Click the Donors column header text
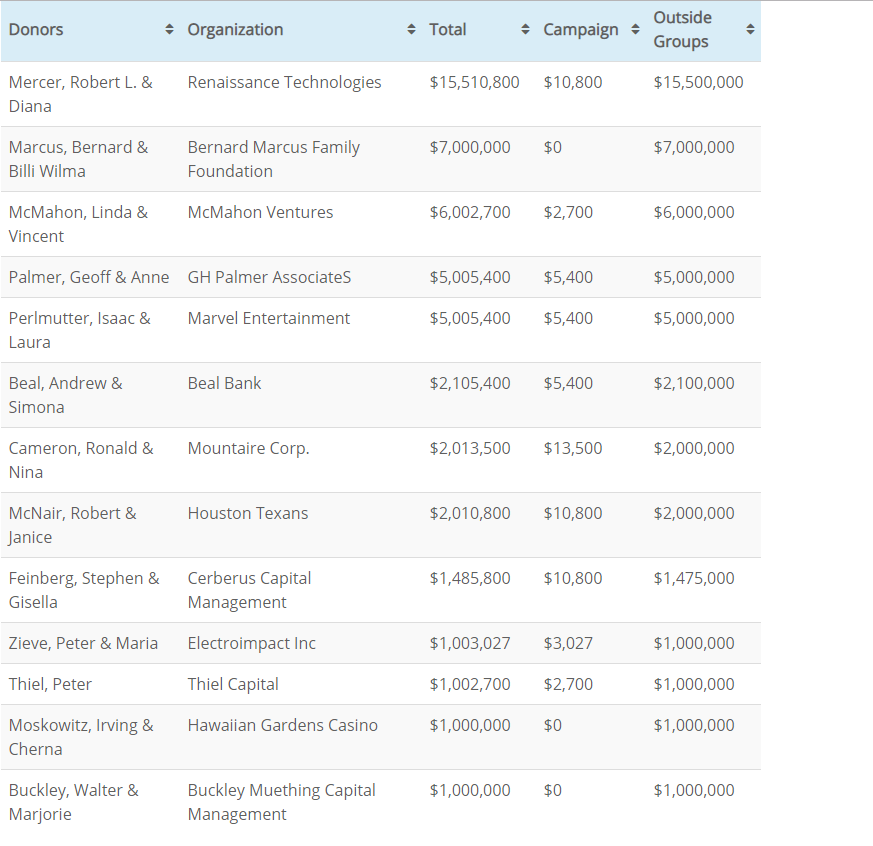This screenshot has width=873, height=846. click(x=36, y=29)
